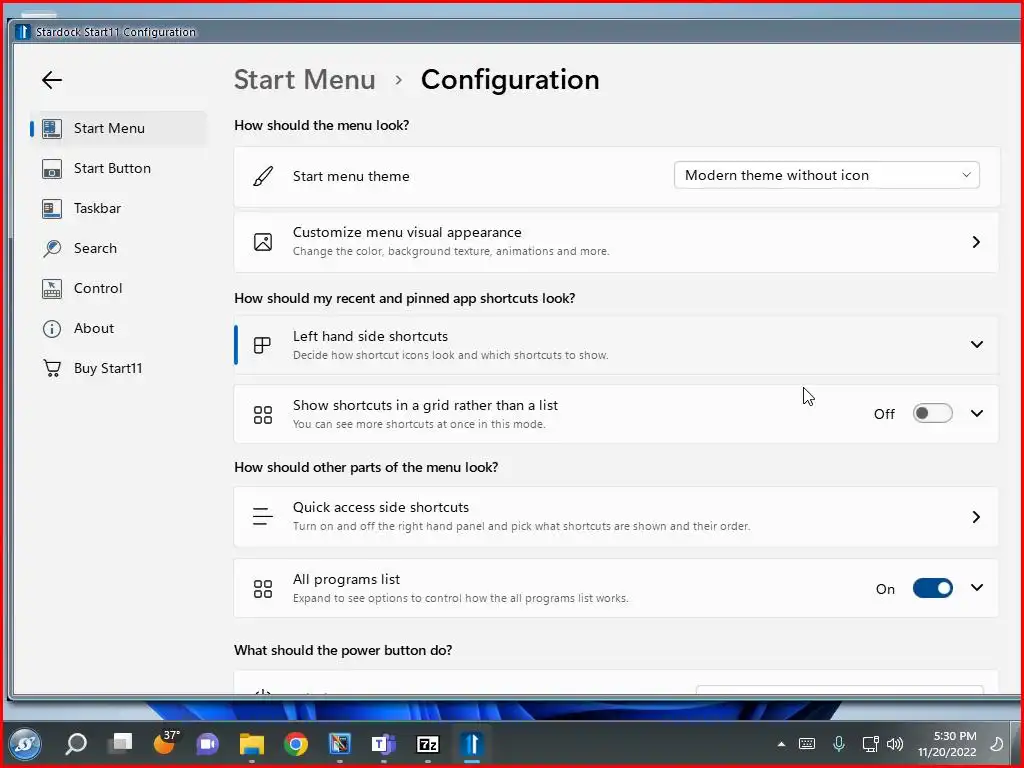This screenshot has width=1024, height=768.
Task: Open Quick access side shortcuts
Action: tap(616, 517)
